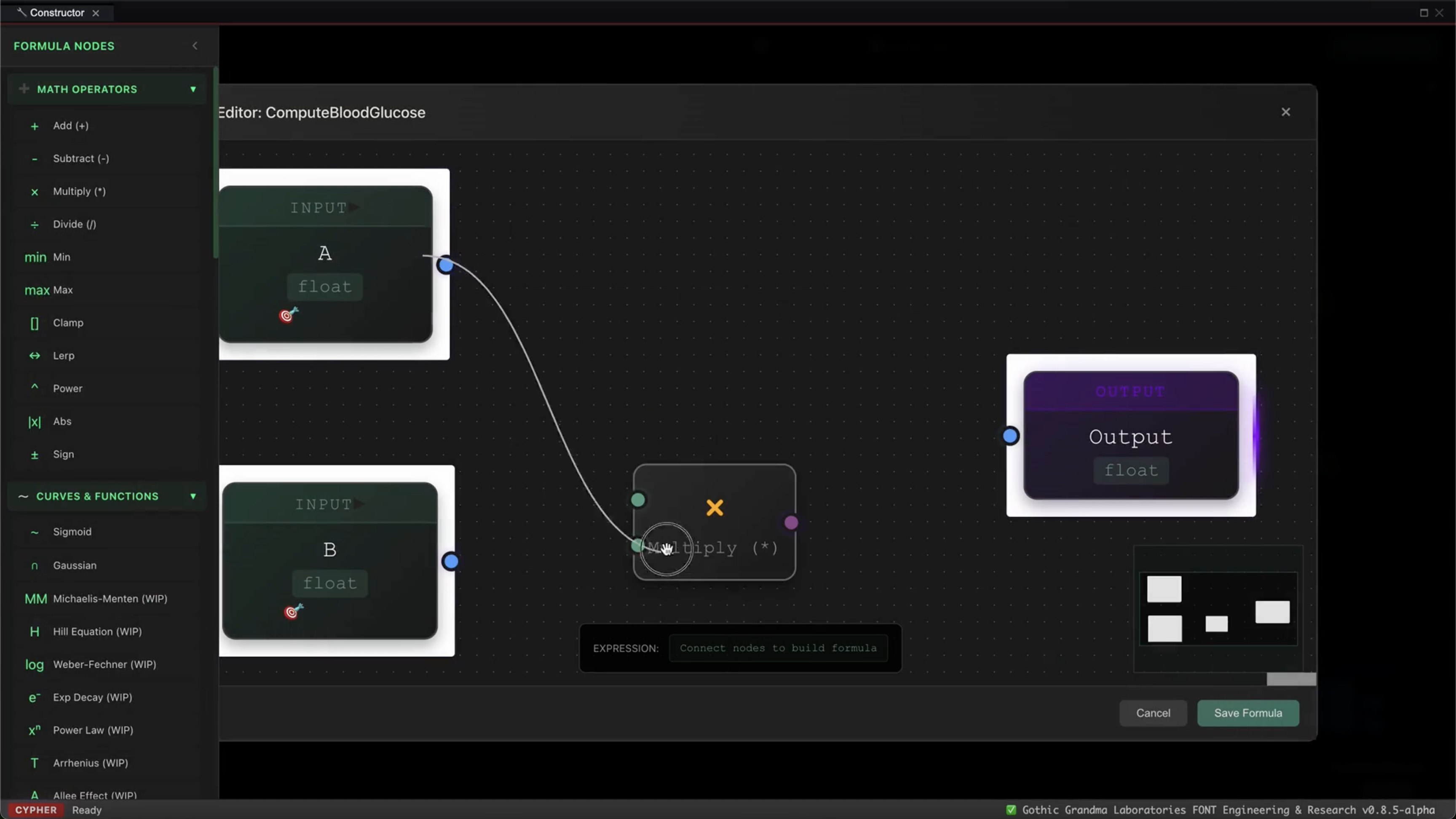Click the expression input field

click(779, 648)
